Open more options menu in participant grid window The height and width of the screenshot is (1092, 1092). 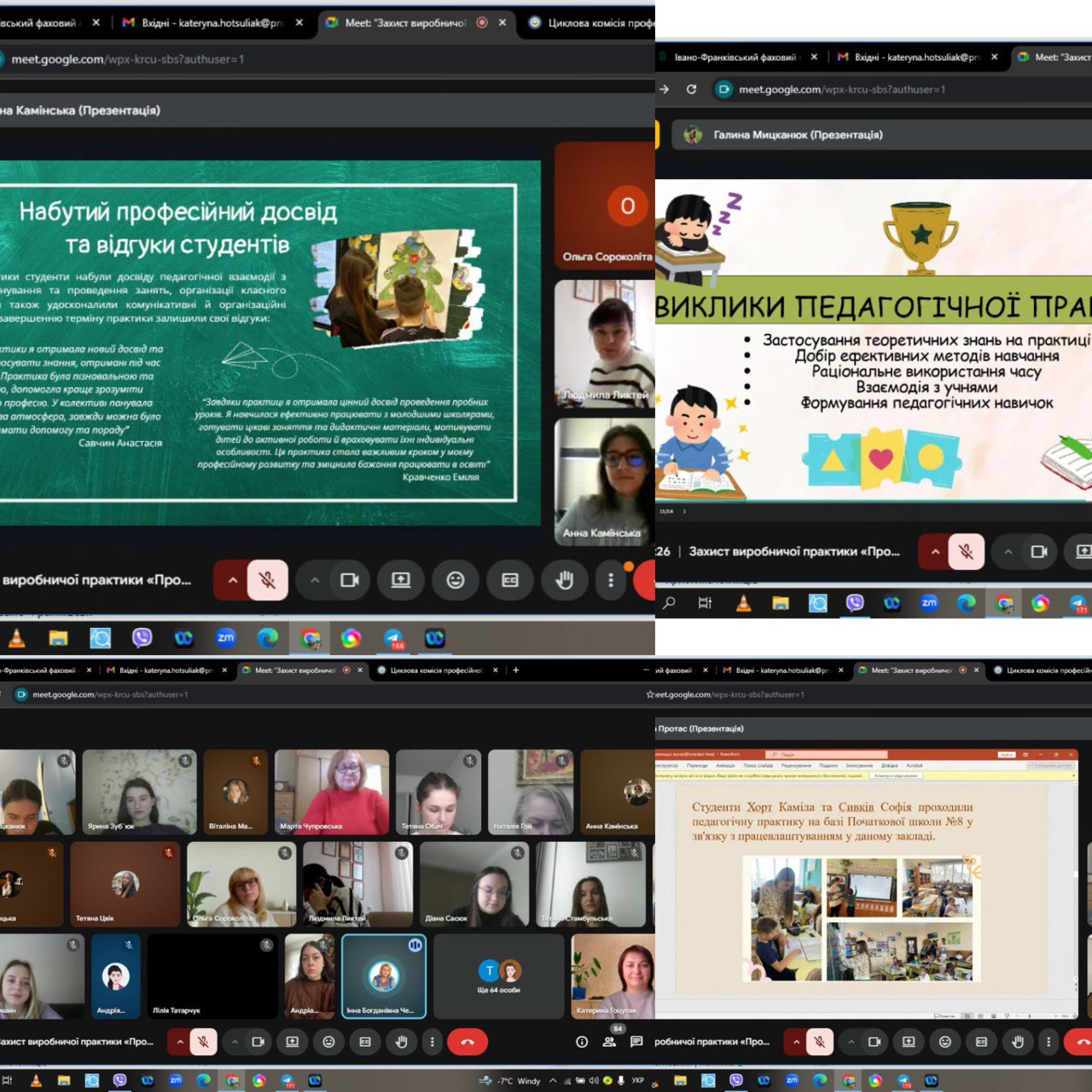pyautogui.click(x=433, y=1042)
